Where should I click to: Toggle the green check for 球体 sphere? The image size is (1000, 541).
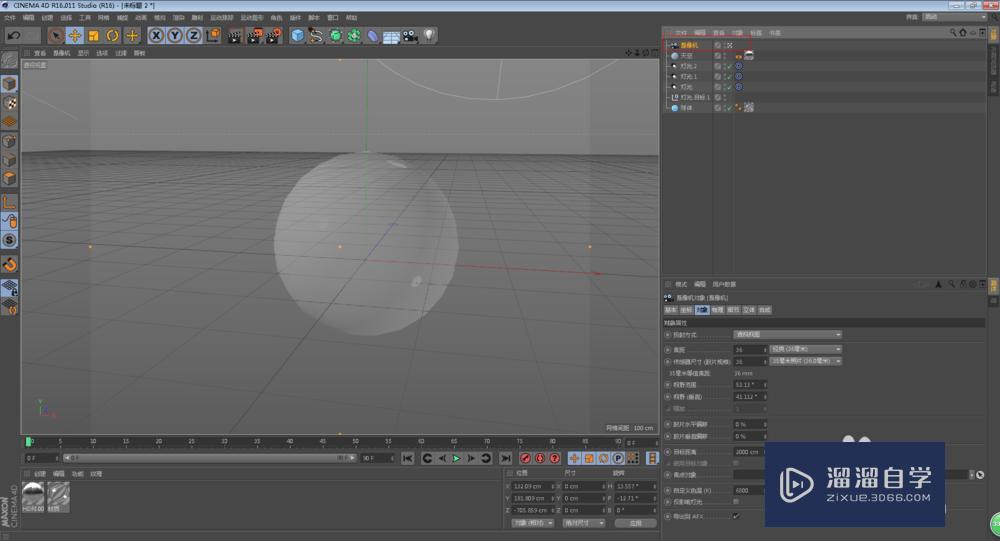coord(730,108)
